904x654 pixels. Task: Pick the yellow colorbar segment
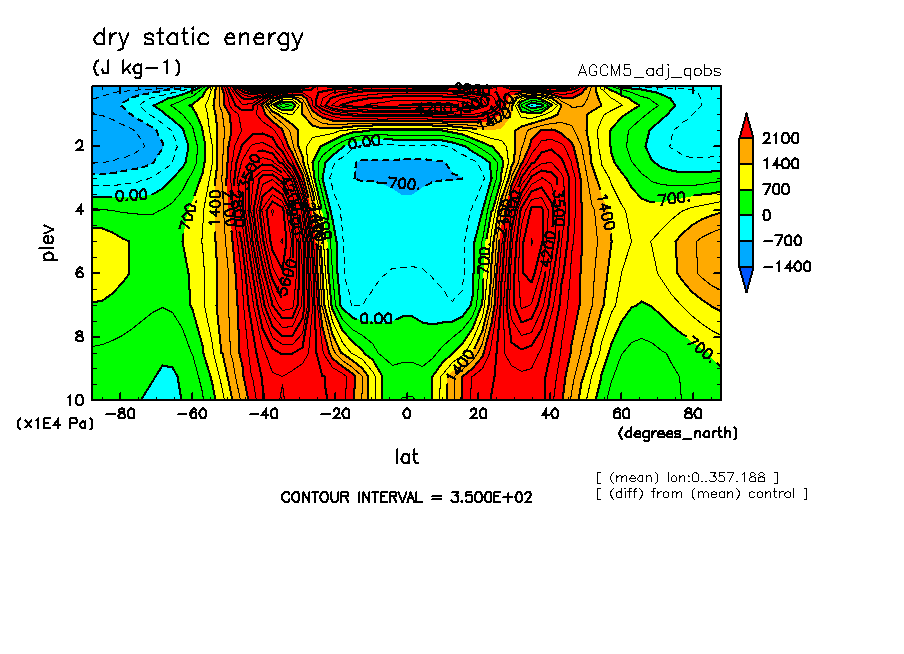click(x=746, y=177)
